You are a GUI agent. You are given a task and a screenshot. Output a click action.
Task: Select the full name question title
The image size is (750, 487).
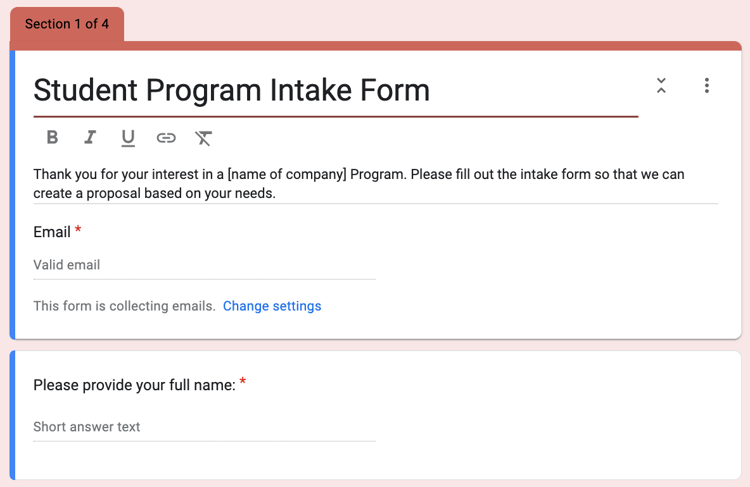134,385
